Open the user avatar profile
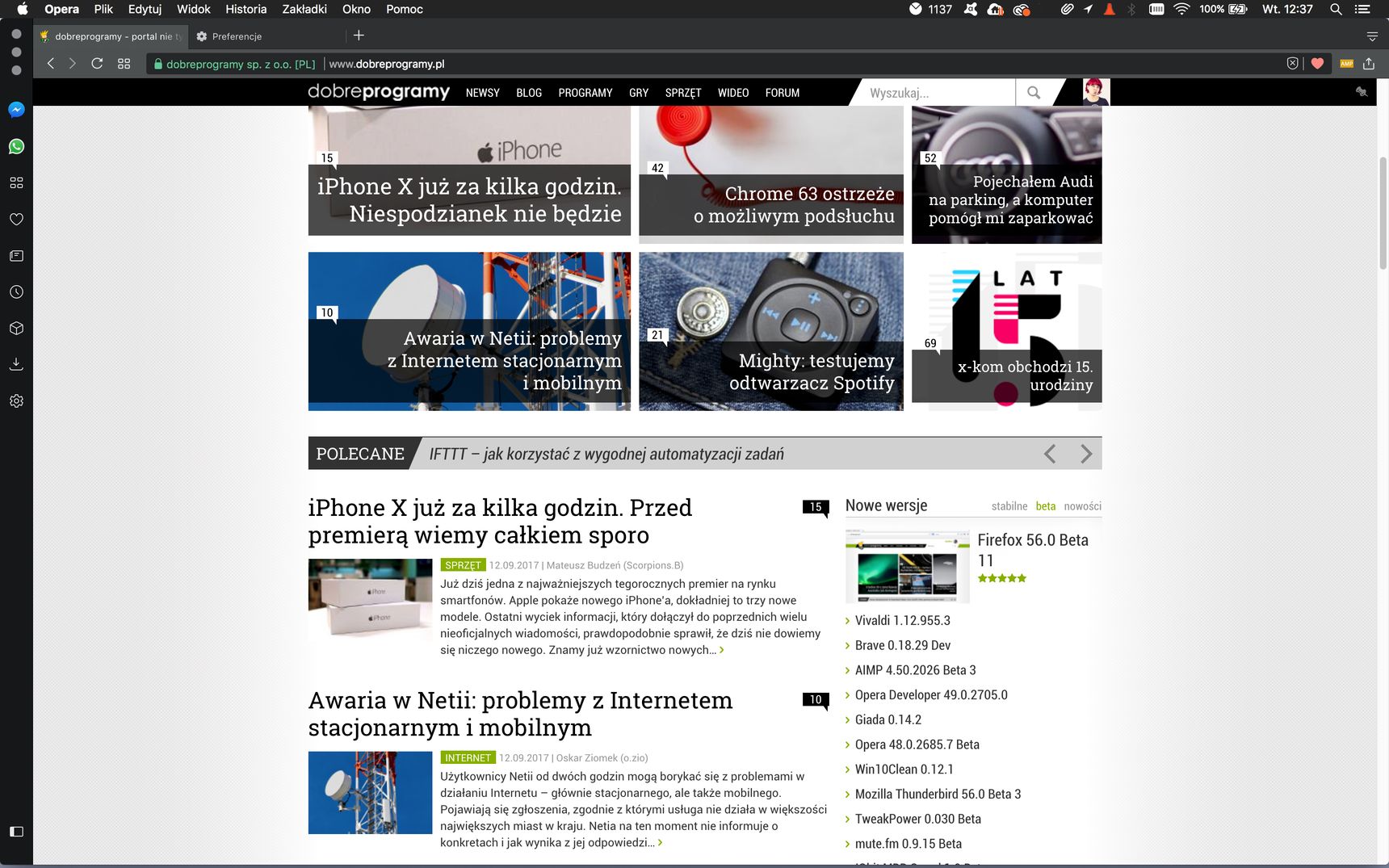Image resolution: width=1389 pixels, height=868 pixels. 1096,92
